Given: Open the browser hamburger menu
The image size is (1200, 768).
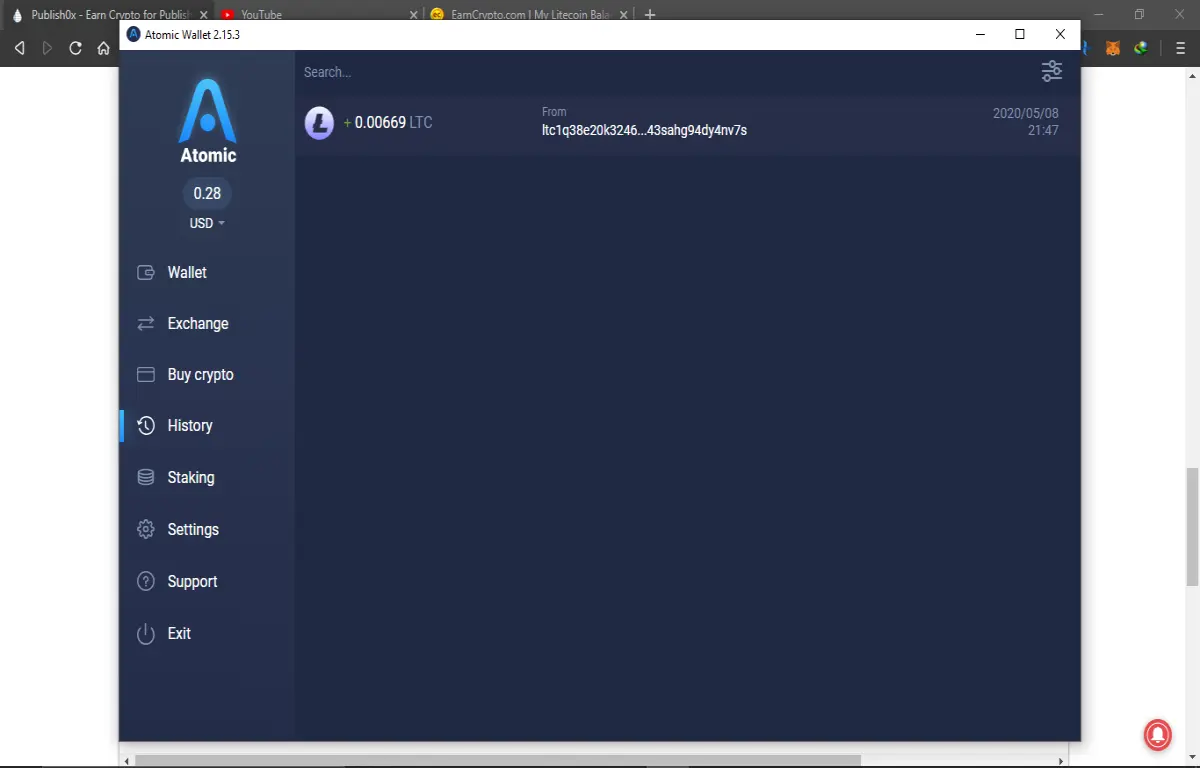Looking at the screenshot, I should click(x=1180, y=48).
